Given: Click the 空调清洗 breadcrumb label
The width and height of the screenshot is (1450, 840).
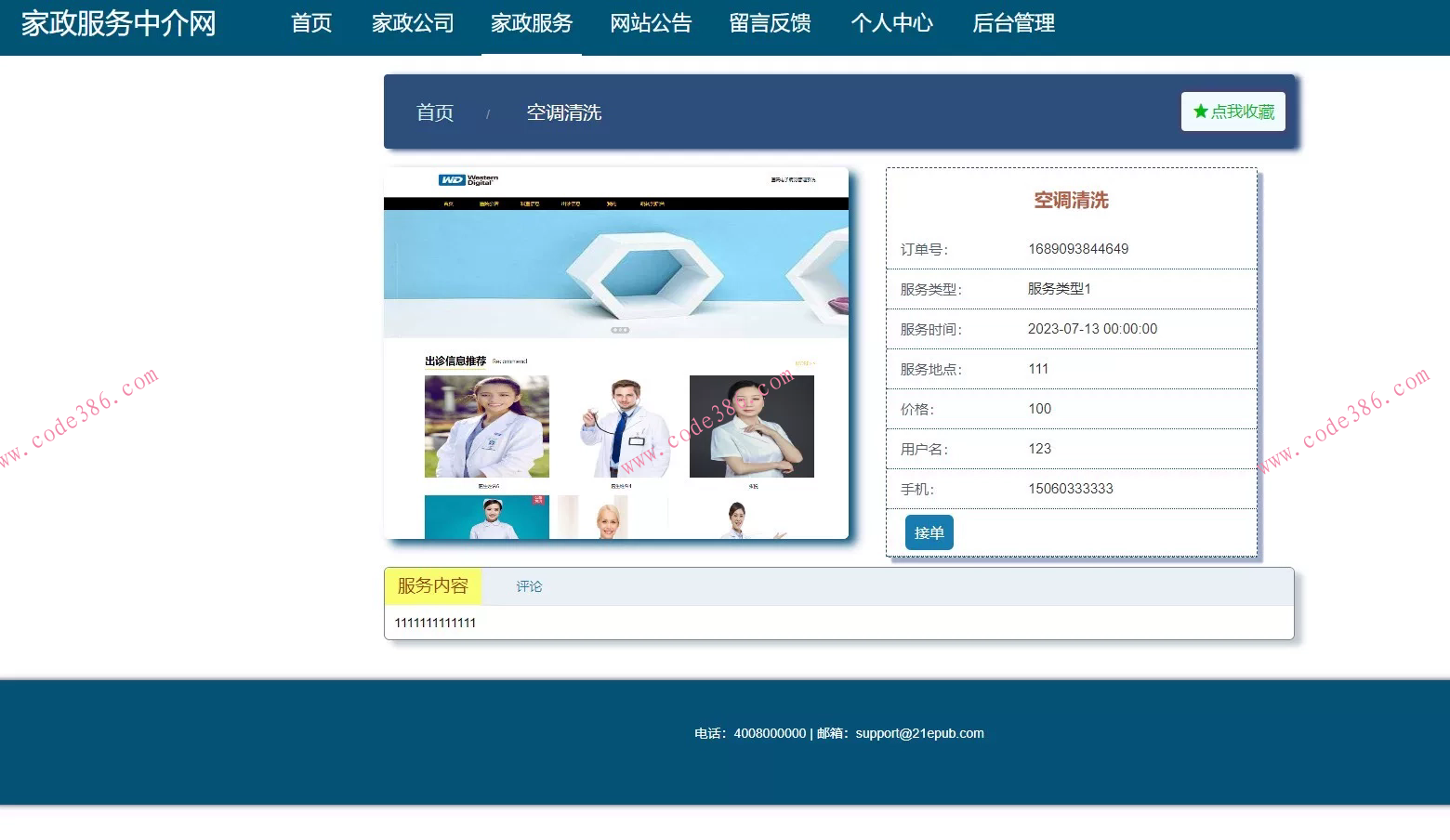Looking at the screenshot, I should 564,112.
